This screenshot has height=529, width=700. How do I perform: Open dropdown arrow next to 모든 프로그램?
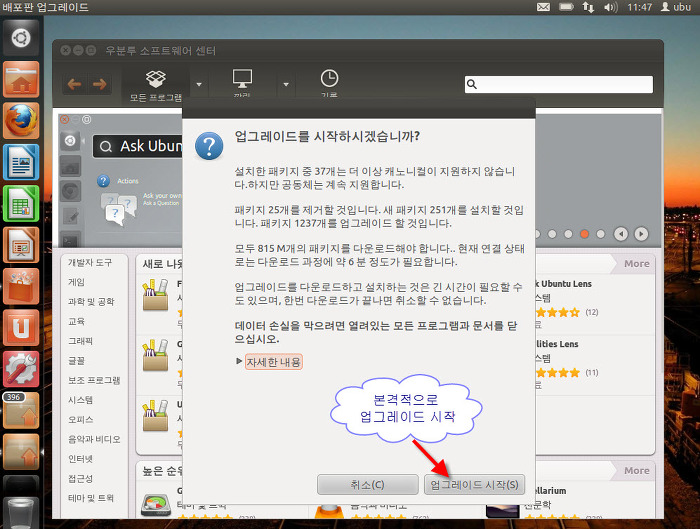(200, 84)
